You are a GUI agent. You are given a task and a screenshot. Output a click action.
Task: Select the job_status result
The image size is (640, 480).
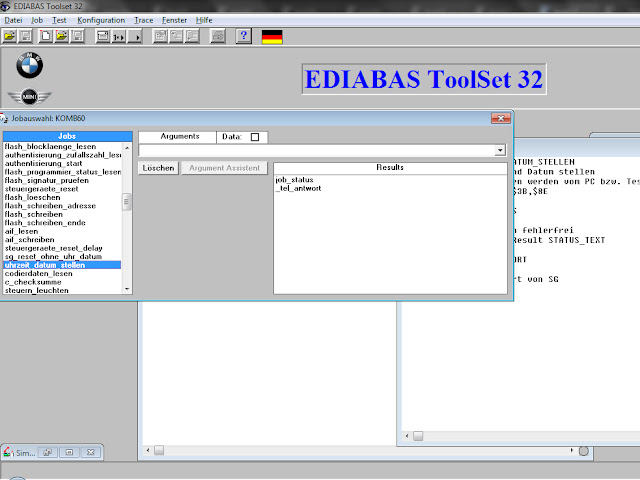[294, 180]
